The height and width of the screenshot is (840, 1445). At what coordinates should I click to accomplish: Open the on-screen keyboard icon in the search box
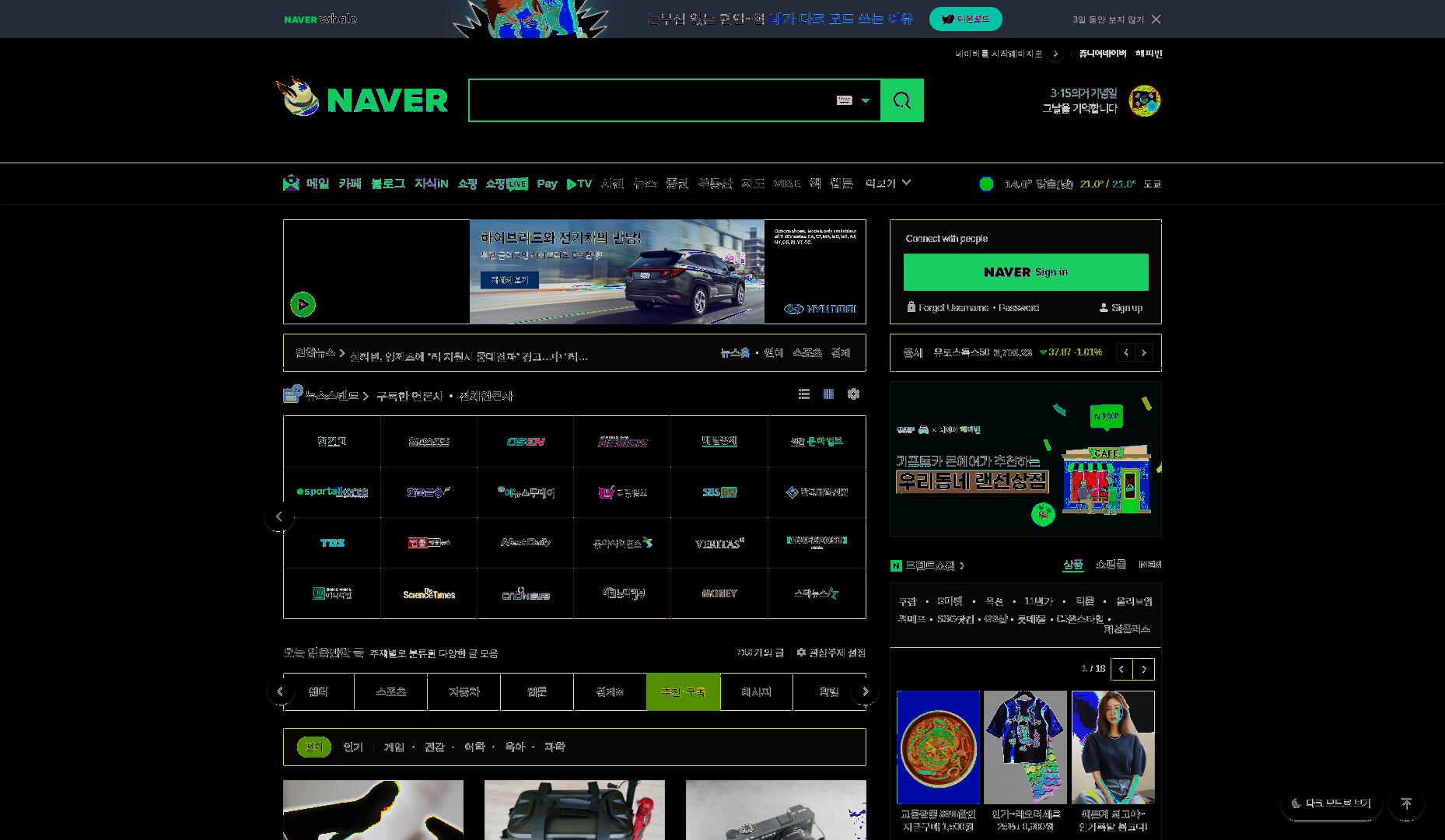[x=845, y=100]
